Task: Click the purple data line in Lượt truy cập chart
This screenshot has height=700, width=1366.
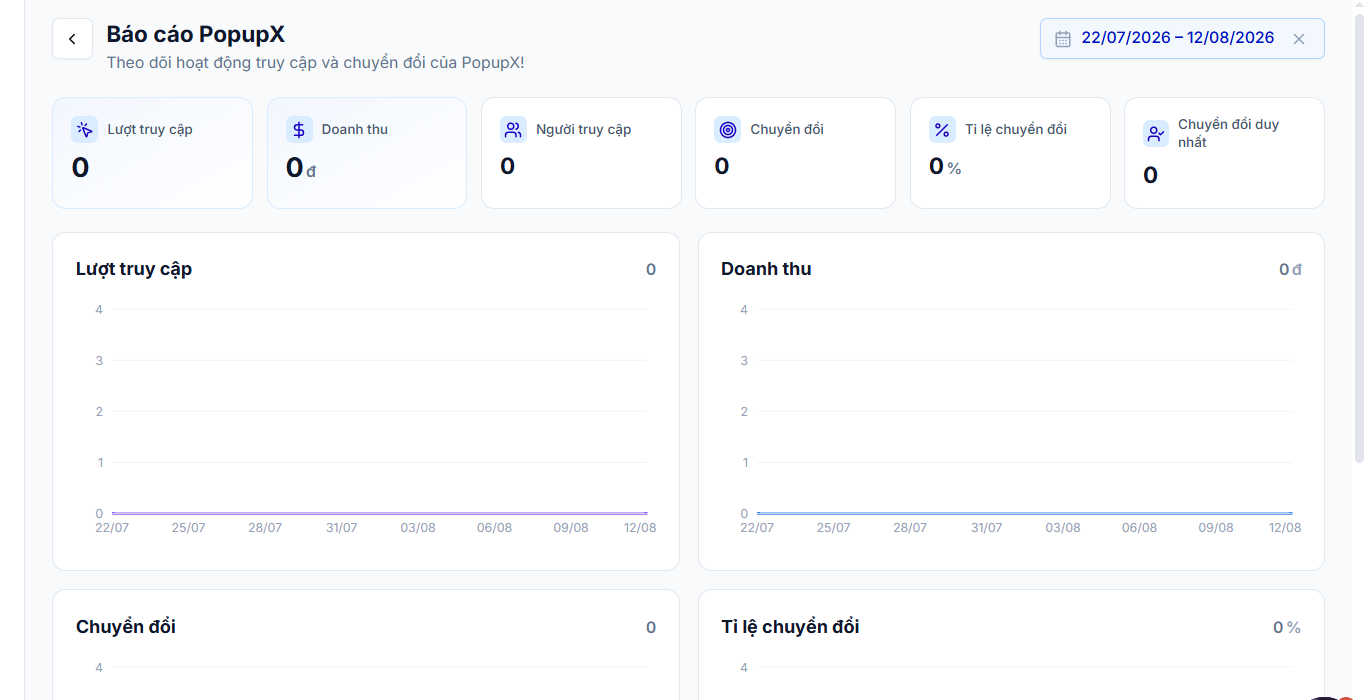Action: coord(380,513)
